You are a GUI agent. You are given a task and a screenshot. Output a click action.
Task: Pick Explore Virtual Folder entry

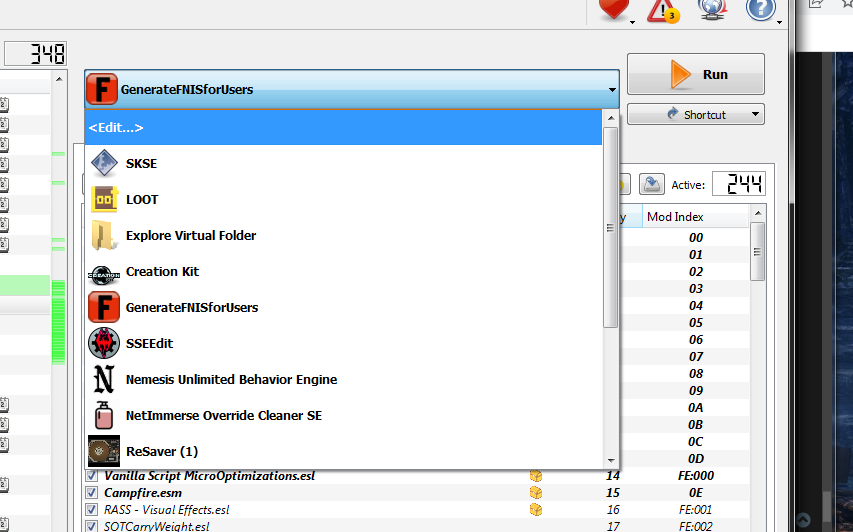click(x=343, y=235)
